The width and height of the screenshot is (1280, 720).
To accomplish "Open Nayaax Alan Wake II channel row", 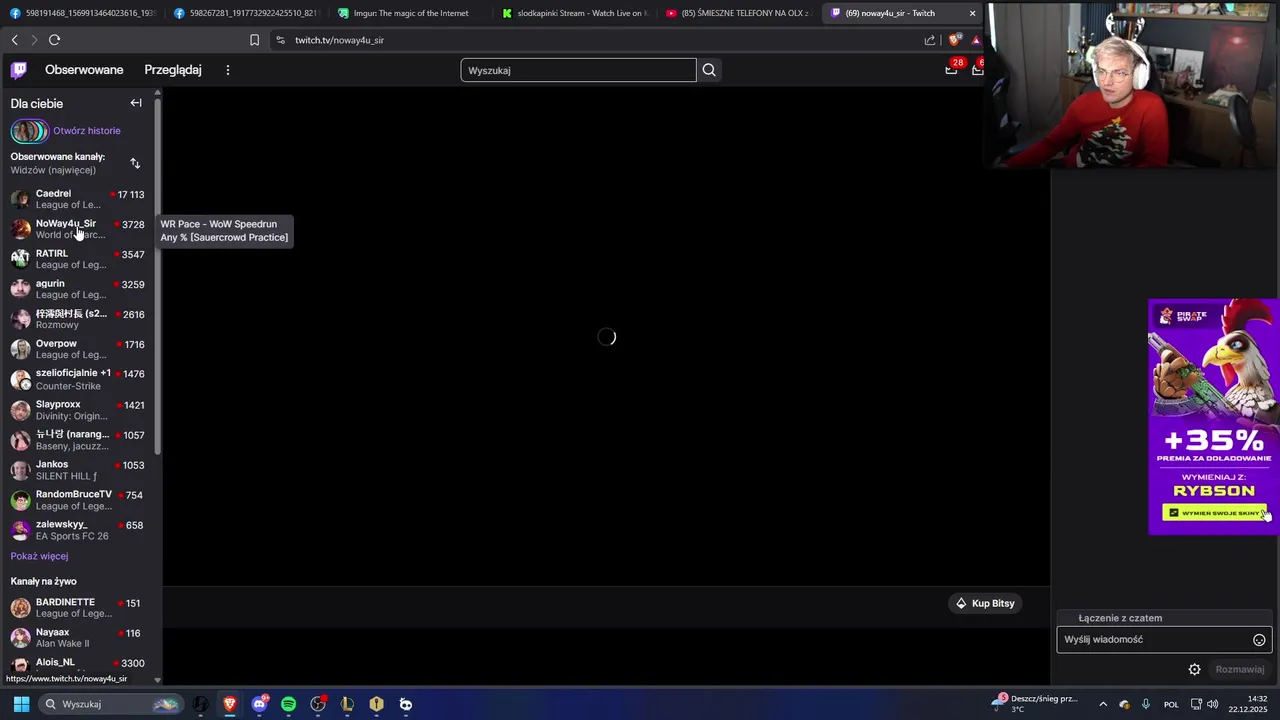I will tap(79, 638).
